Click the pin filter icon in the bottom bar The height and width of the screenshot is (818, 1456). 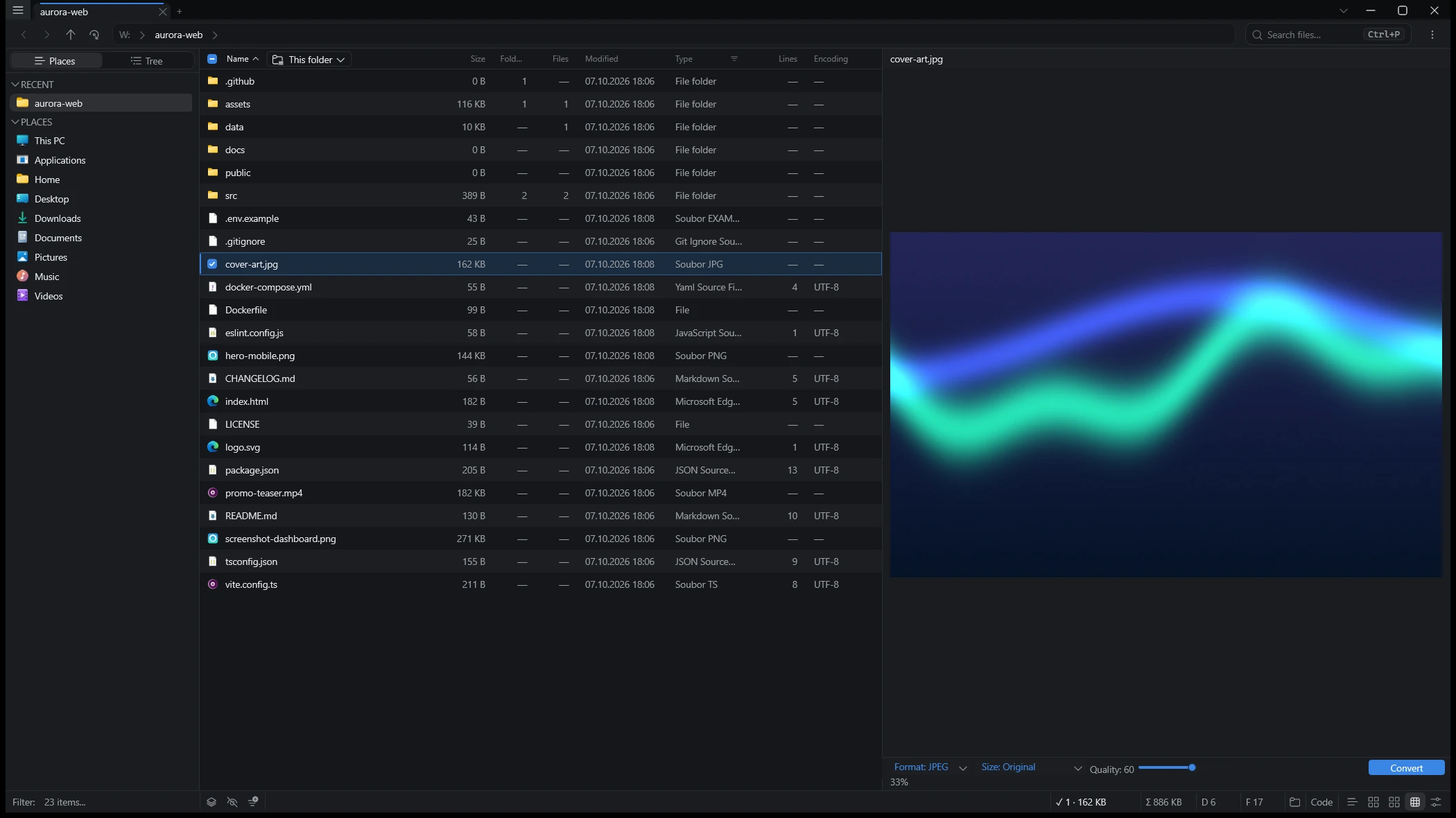click(253, 802)
